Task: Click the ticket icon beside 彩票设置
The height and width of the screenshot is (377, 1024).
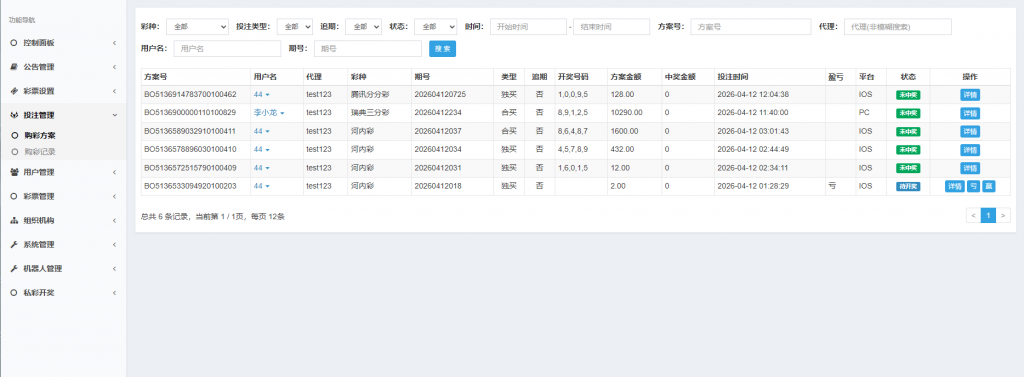Action: click(14, 91)
